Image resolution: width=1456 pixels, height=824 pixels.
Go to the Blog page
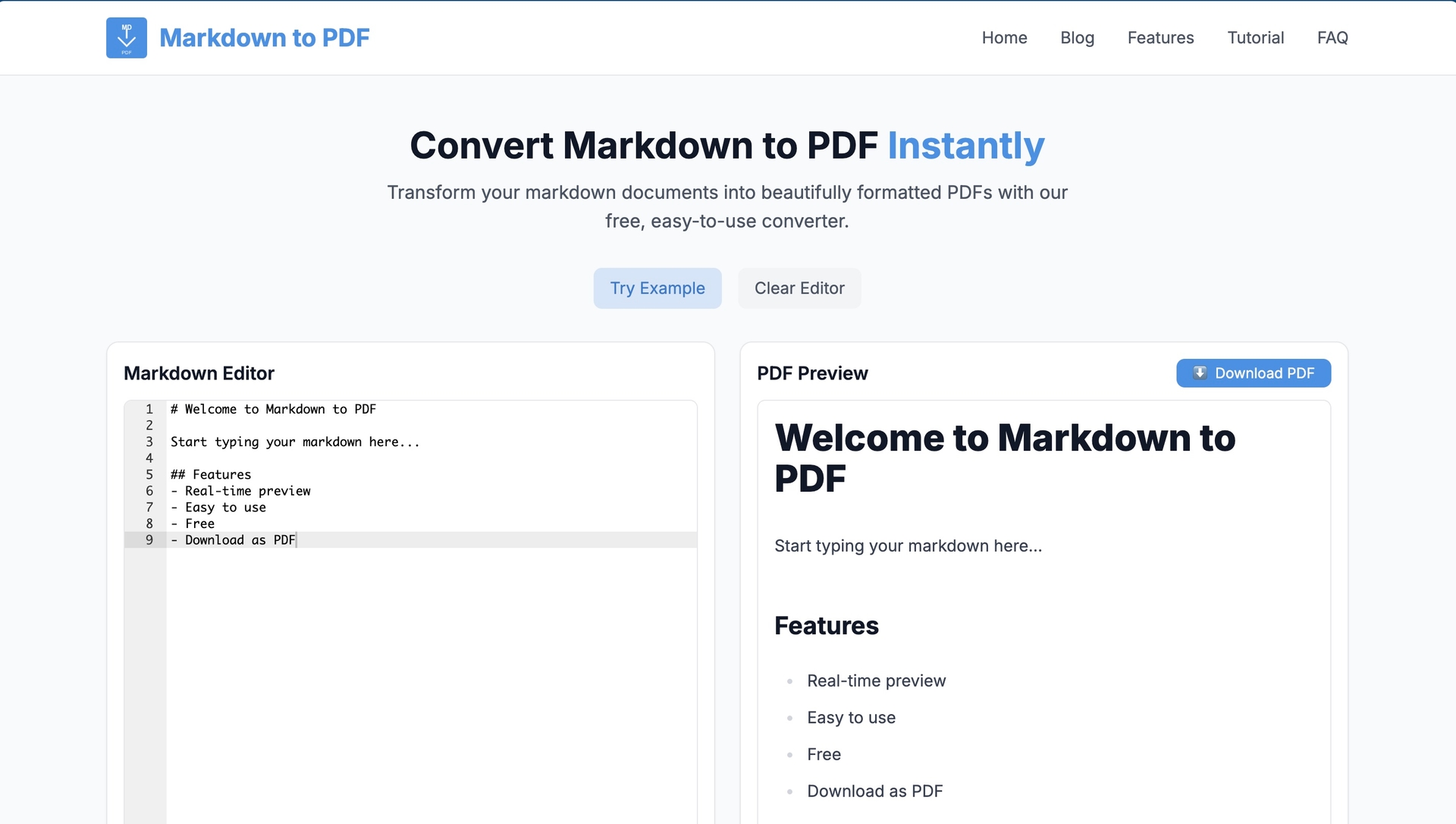(x=1077, y=38)
